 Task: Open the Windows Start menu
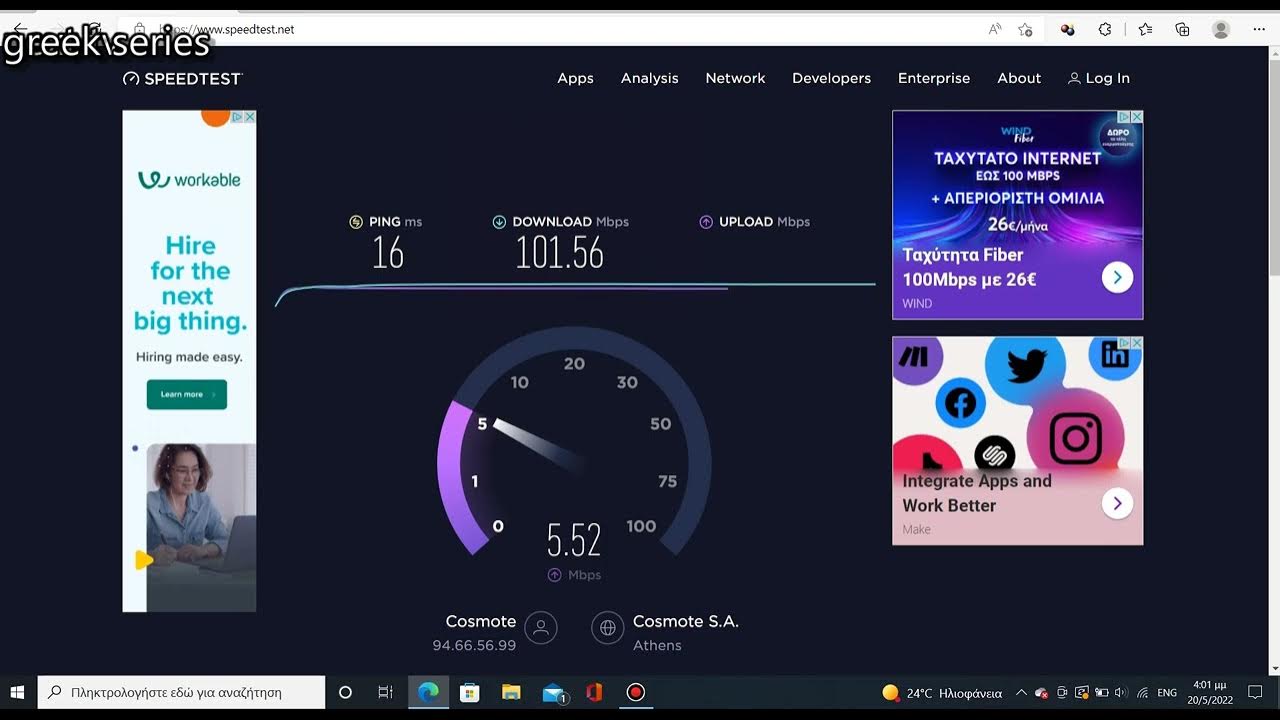17,692
